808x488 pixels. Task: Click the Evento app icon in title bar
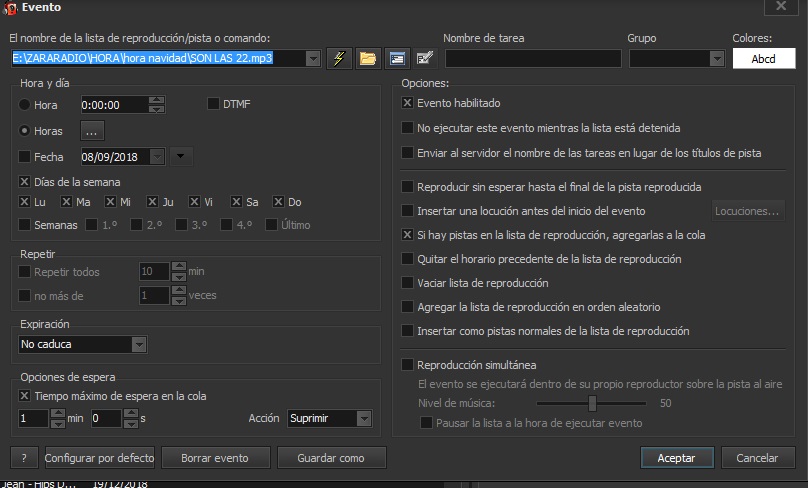coord(10,8)
